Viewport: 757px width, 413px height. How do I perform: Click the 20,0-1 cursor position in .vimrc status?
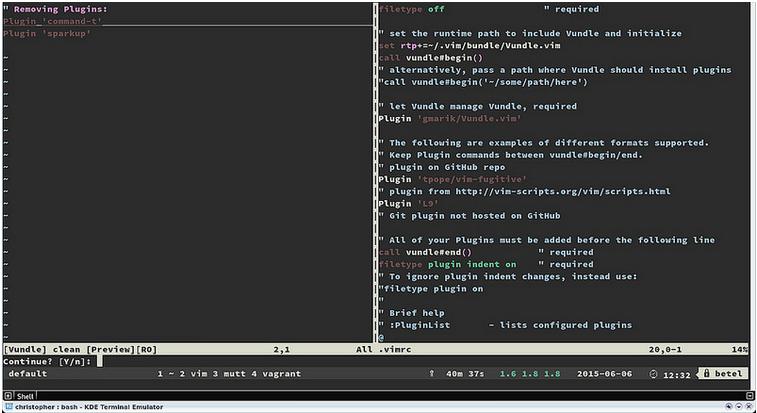coord(665,349)
